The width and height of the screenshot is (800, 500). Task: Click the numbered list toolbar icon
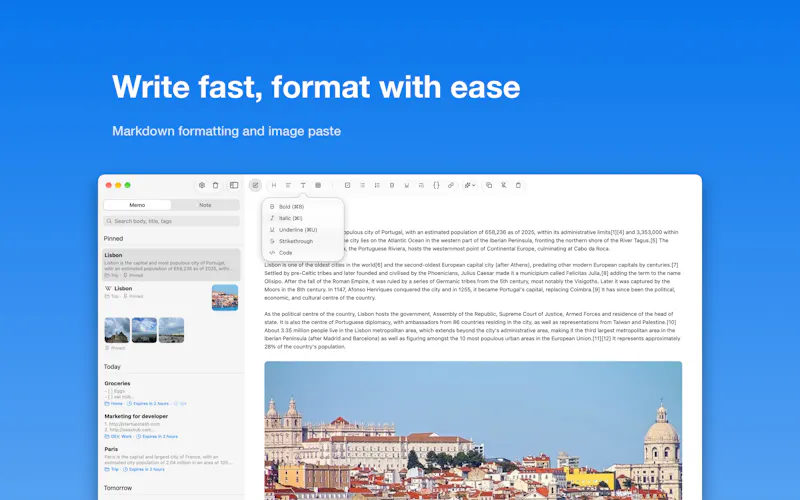377,185
